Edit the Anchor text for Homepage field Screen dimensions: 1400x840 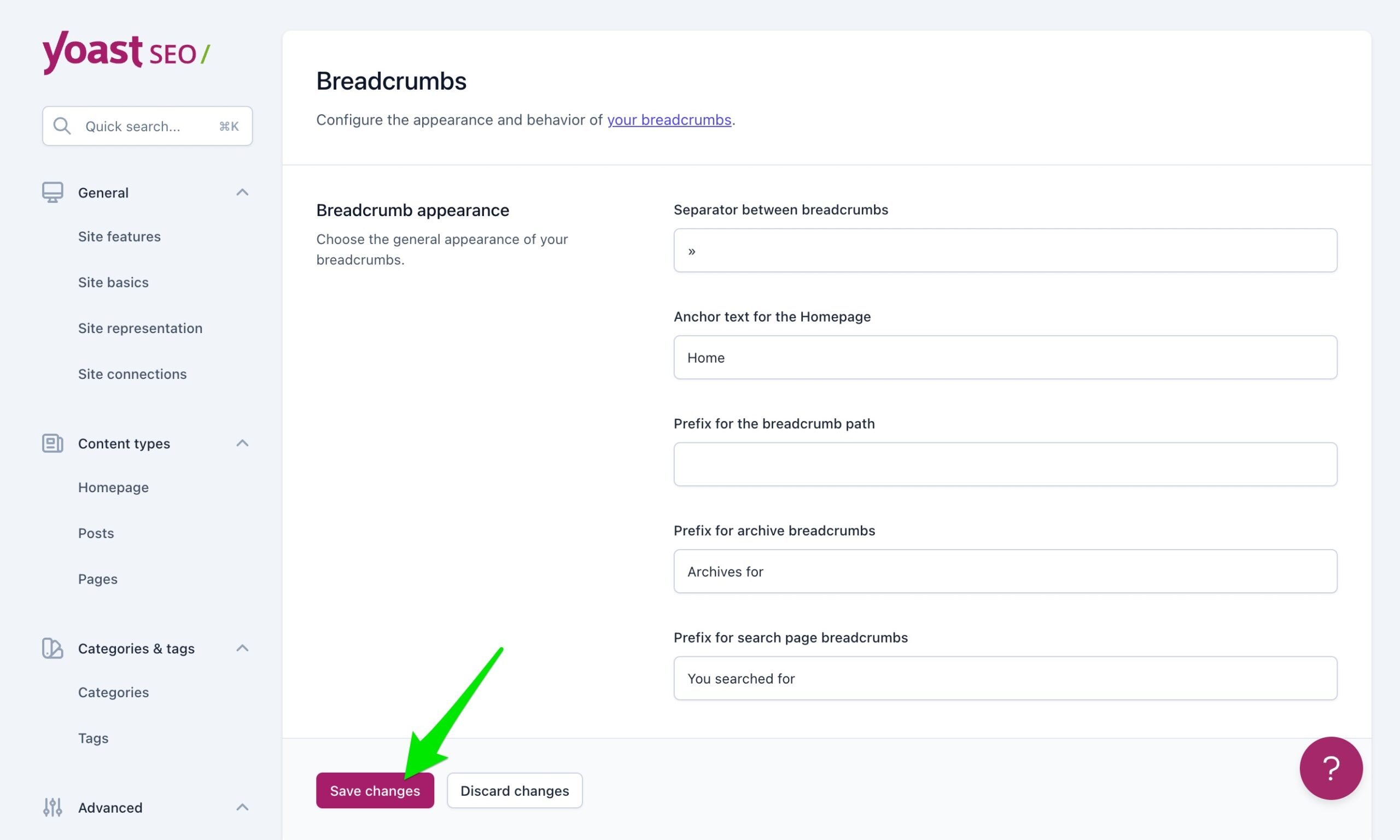pos(1005,357)
